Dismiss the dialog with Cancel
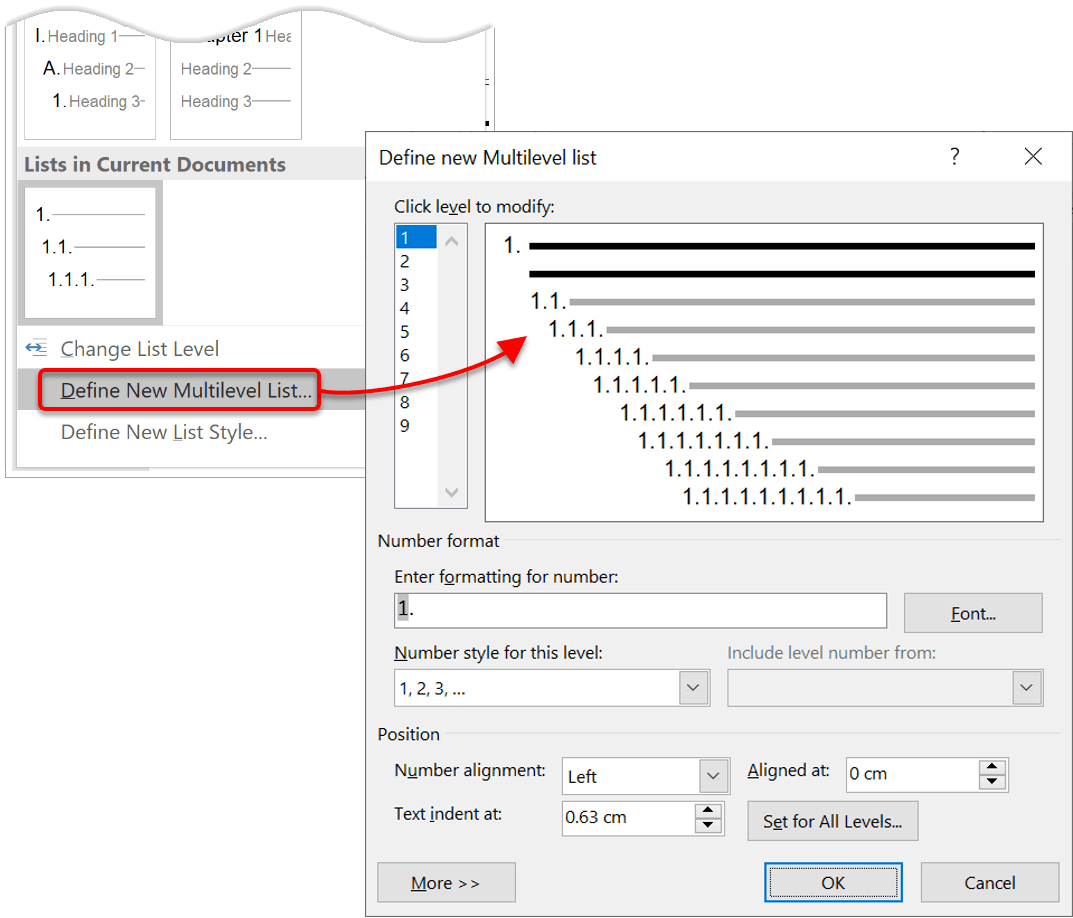Screen dimensions: 1073x918 [x=990, y=882]
